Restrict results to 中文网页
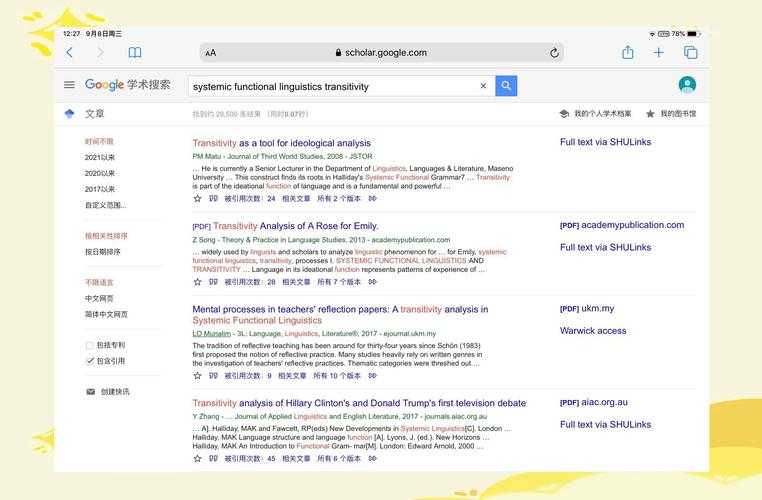 tap(99, 298)
